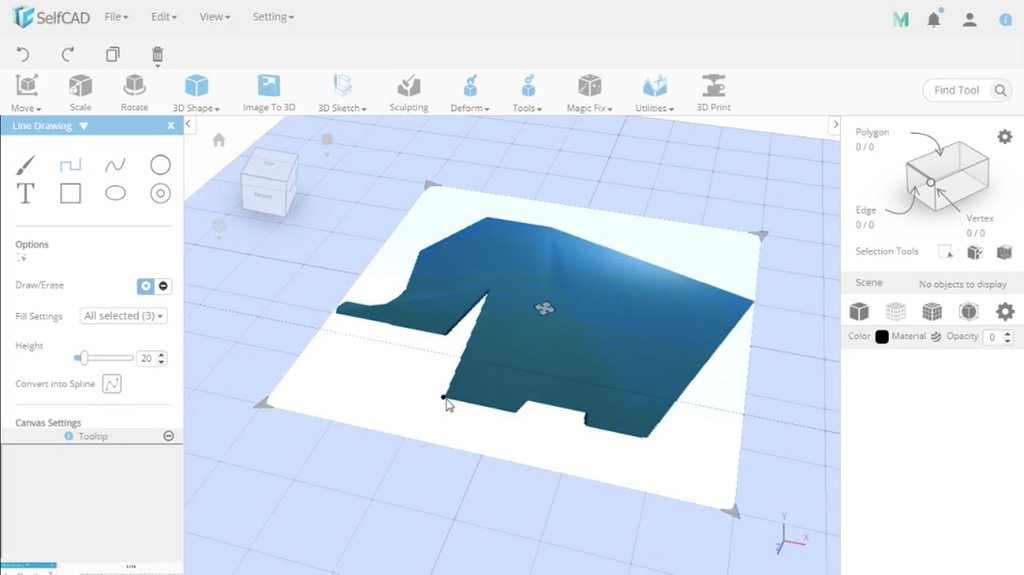Toggle wireframe view mode cube
This screenshot has width=1024, height=575.
895,312
